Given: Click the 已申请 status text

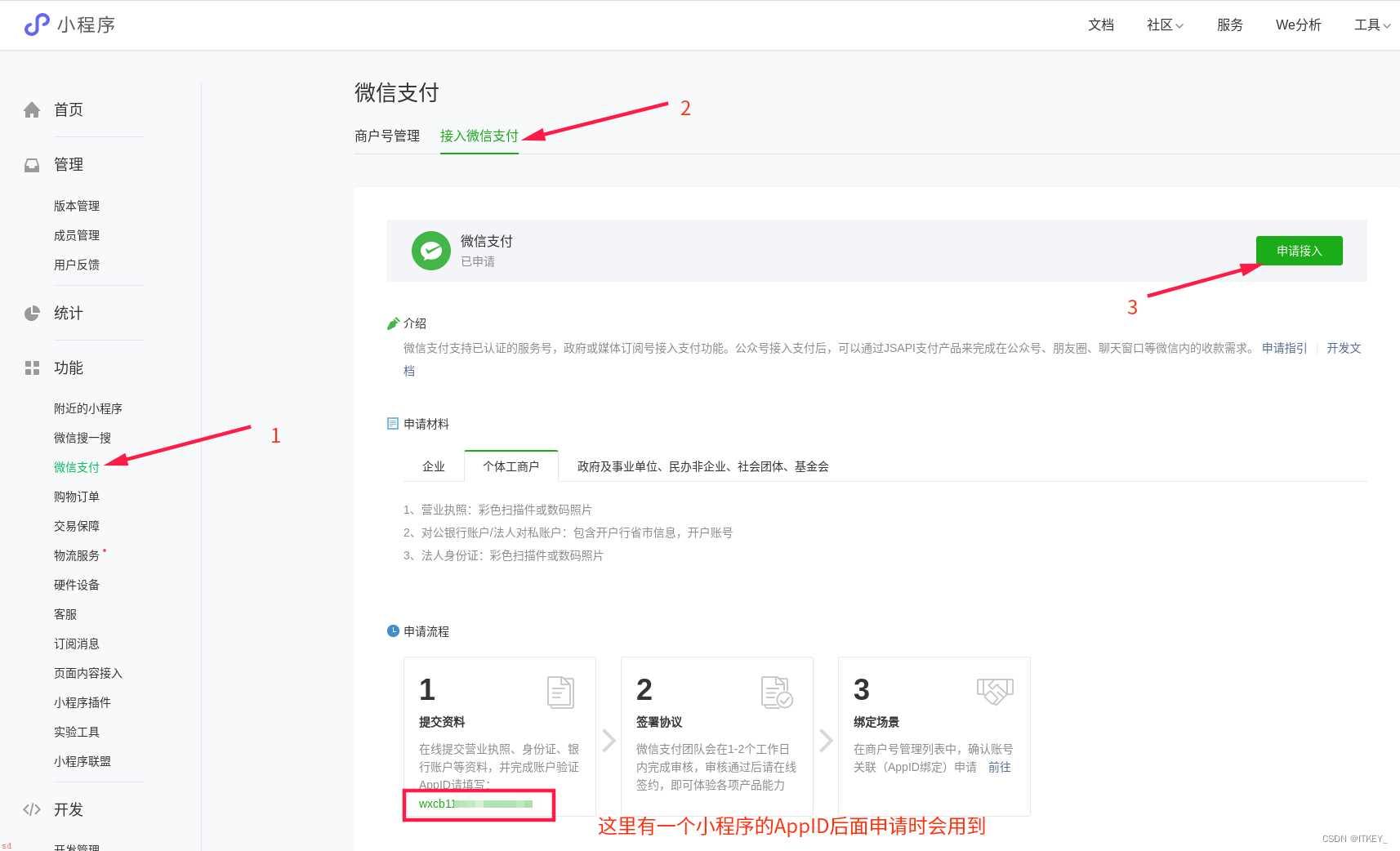Looking at the screenshot, I should pos(478,261).
